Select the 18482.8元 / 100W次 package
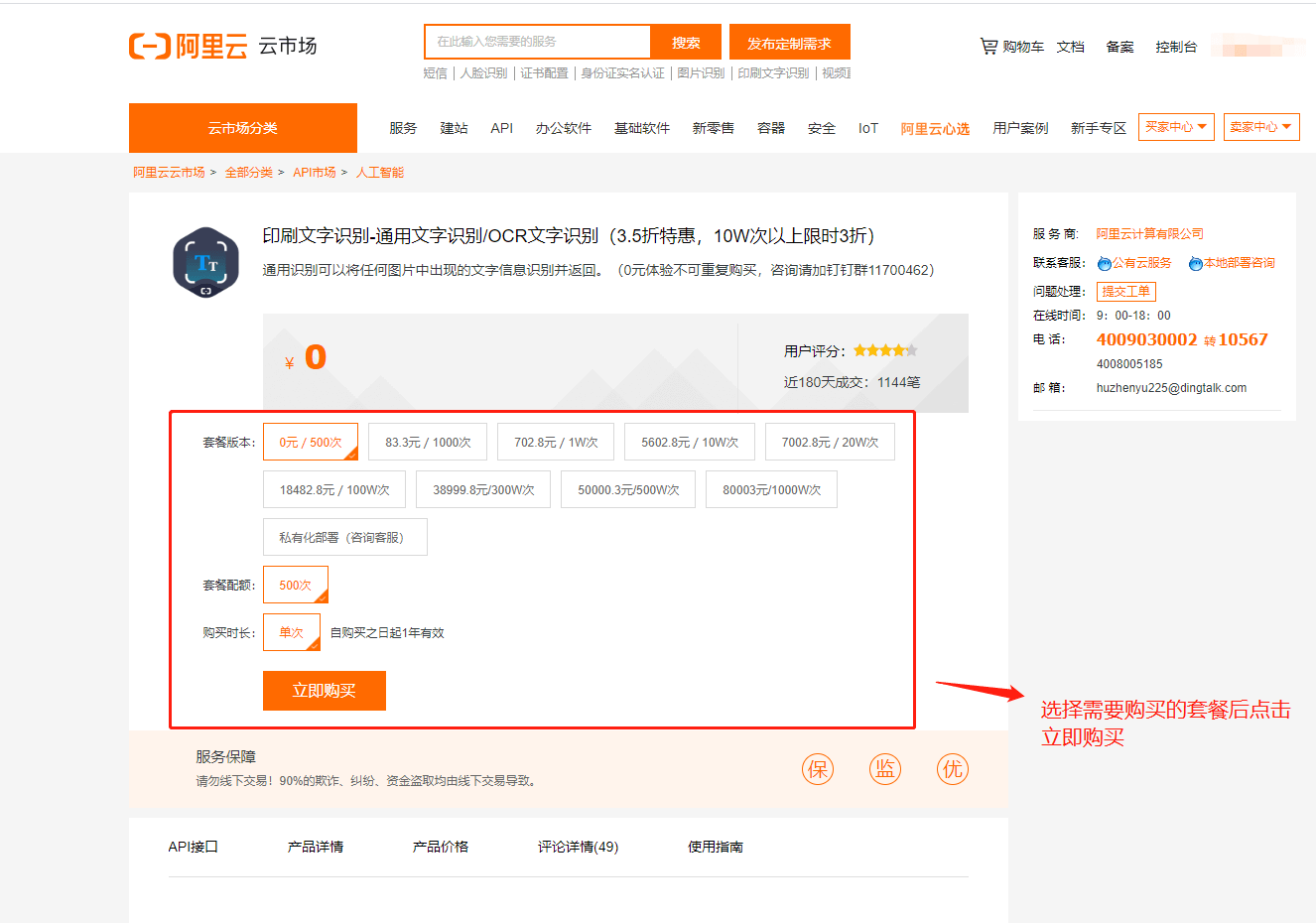Image resolution: width=1316 pixels, height=923 pixels. pyautogui.click(x=334, y=489)
